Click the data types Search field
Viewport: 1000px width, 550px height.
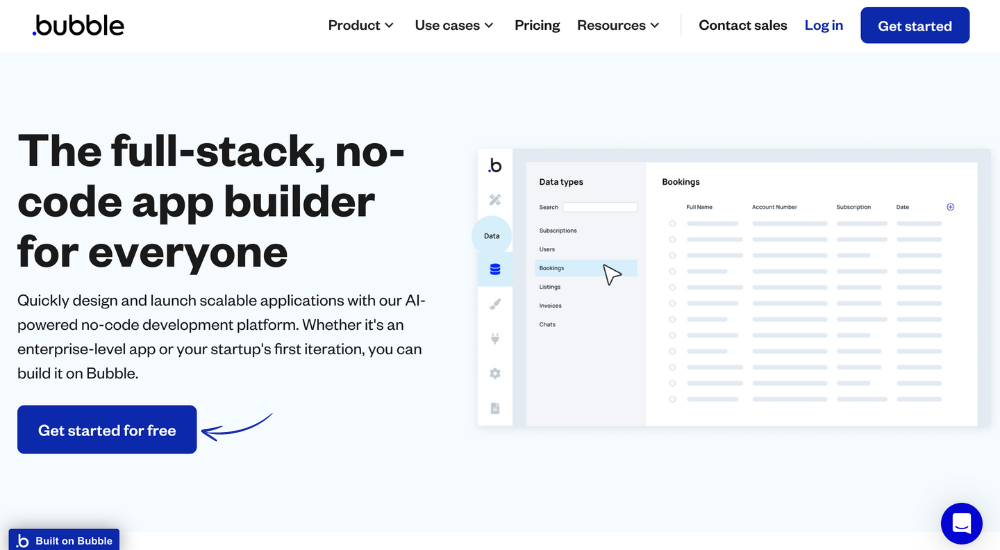point(600,207)
